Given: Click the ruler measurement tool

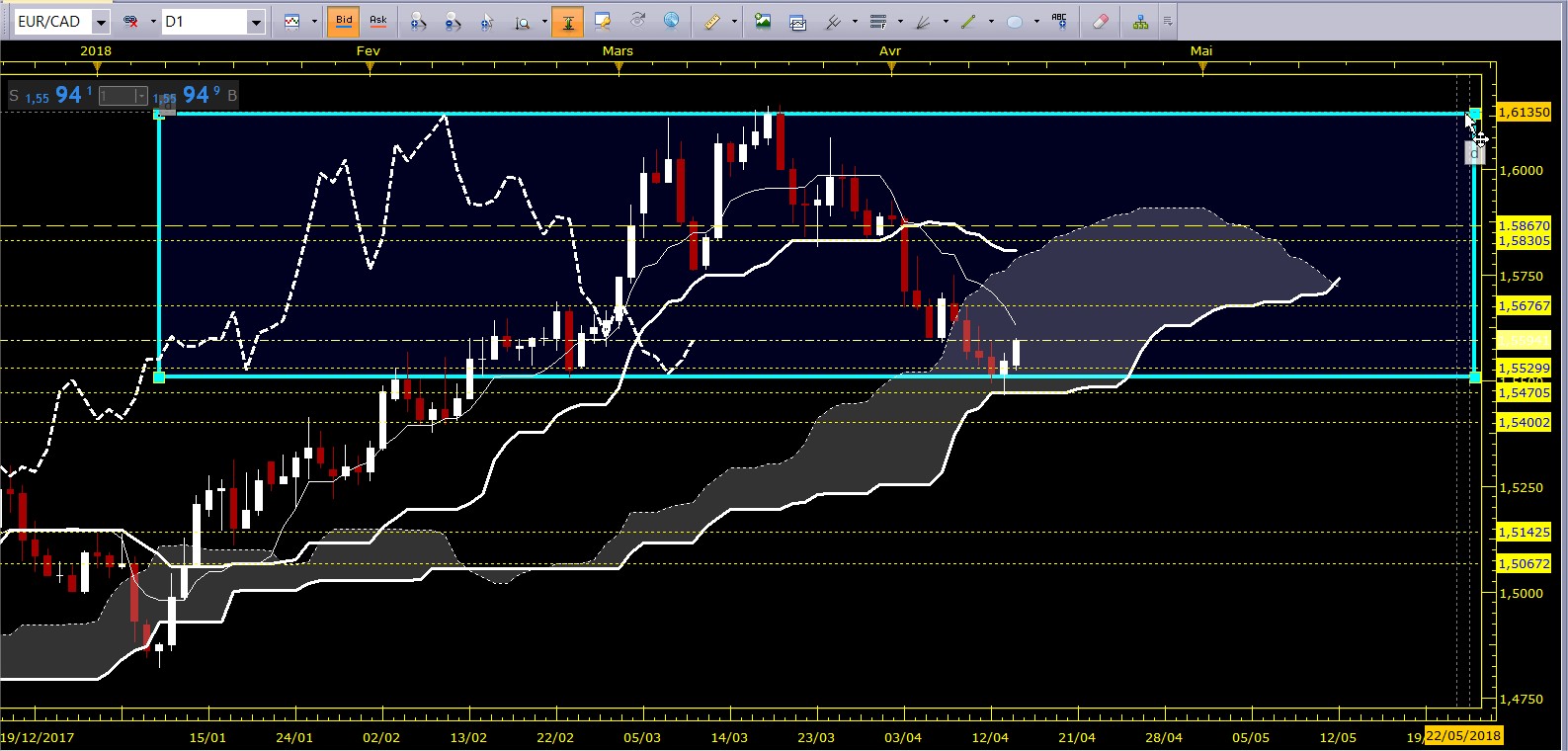Looking at the screenshot, I should (x=711, y=21).
